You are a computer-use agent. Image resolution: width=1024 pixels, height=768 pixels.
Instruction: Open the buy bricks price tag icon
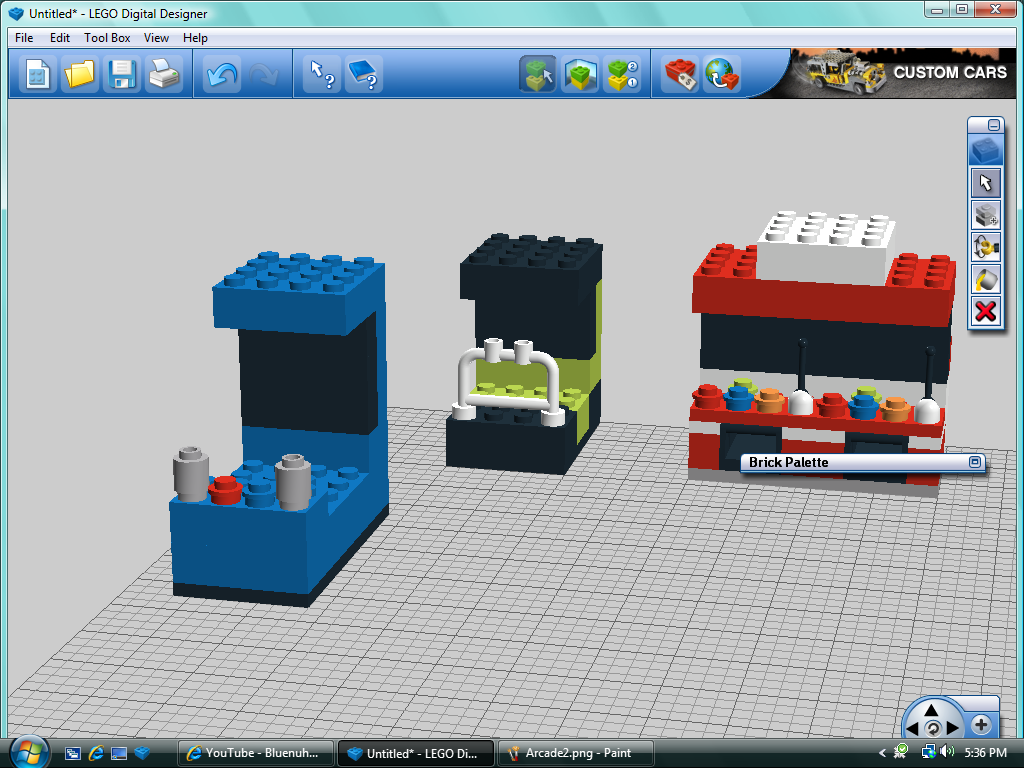(x=680, y=74)
